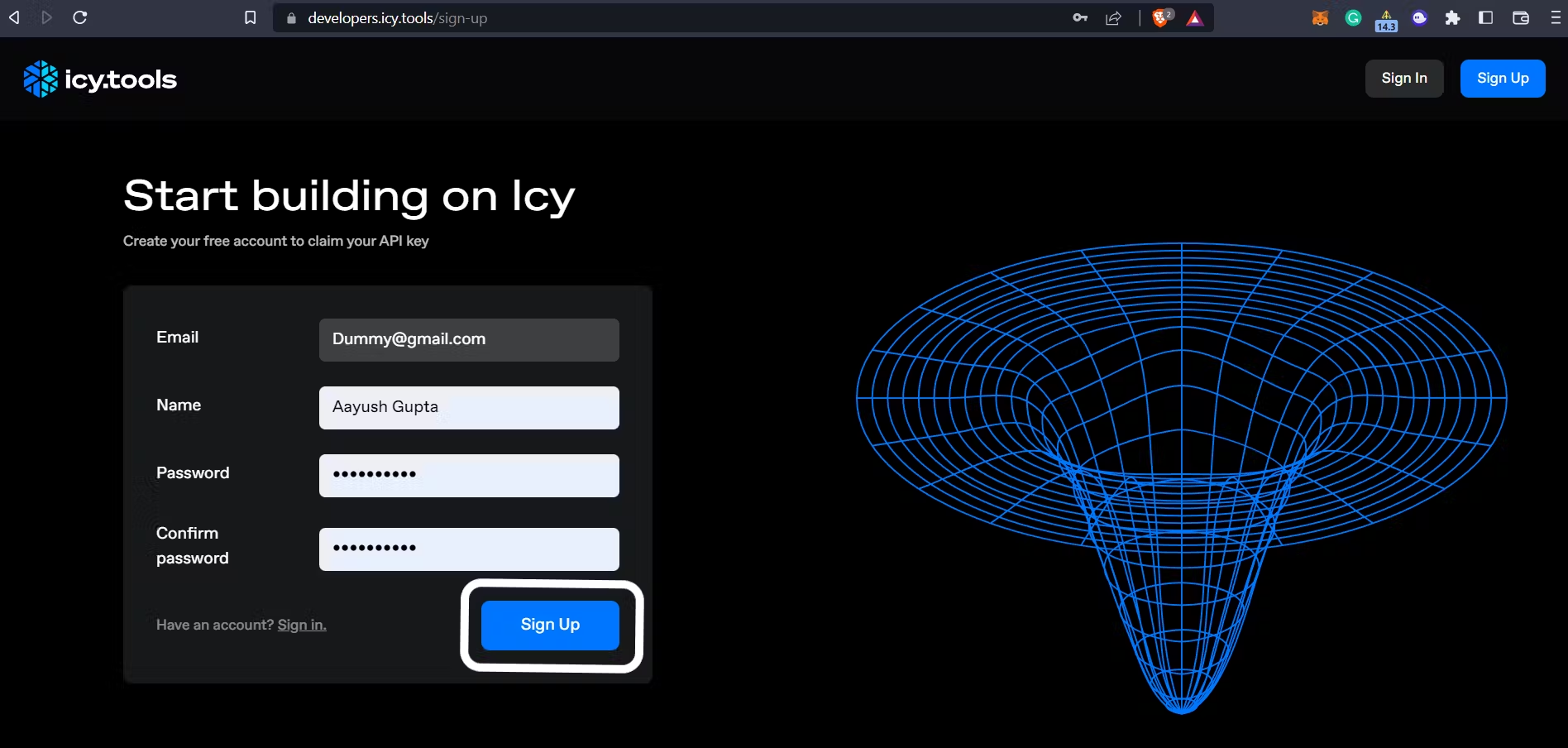Click the green Grammarly extension icon
The image size is (1568, 748).
coord(1353,18)
